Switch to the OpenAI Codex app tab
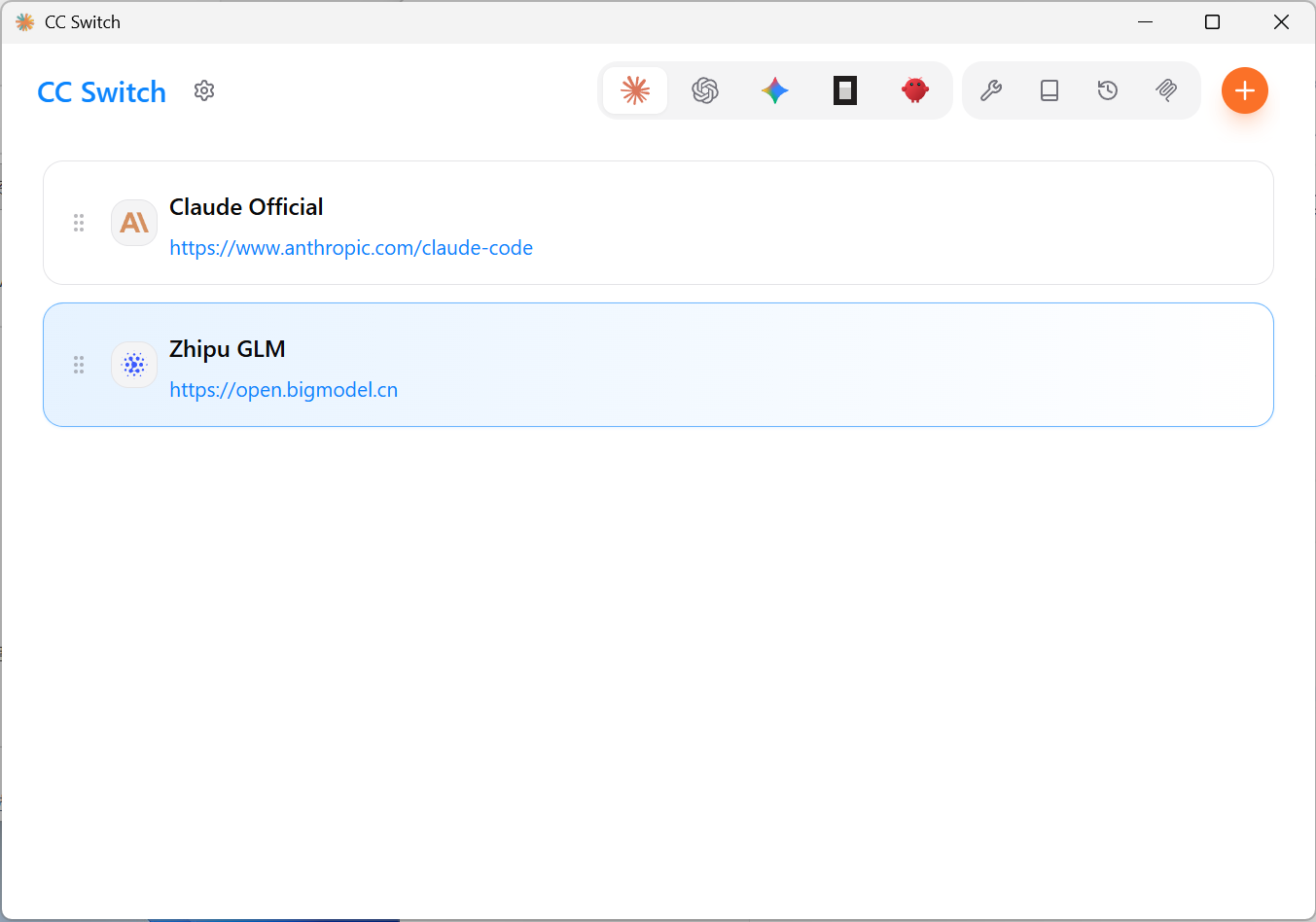This screenshot has height=922, width=1316. tap(705, 90)
